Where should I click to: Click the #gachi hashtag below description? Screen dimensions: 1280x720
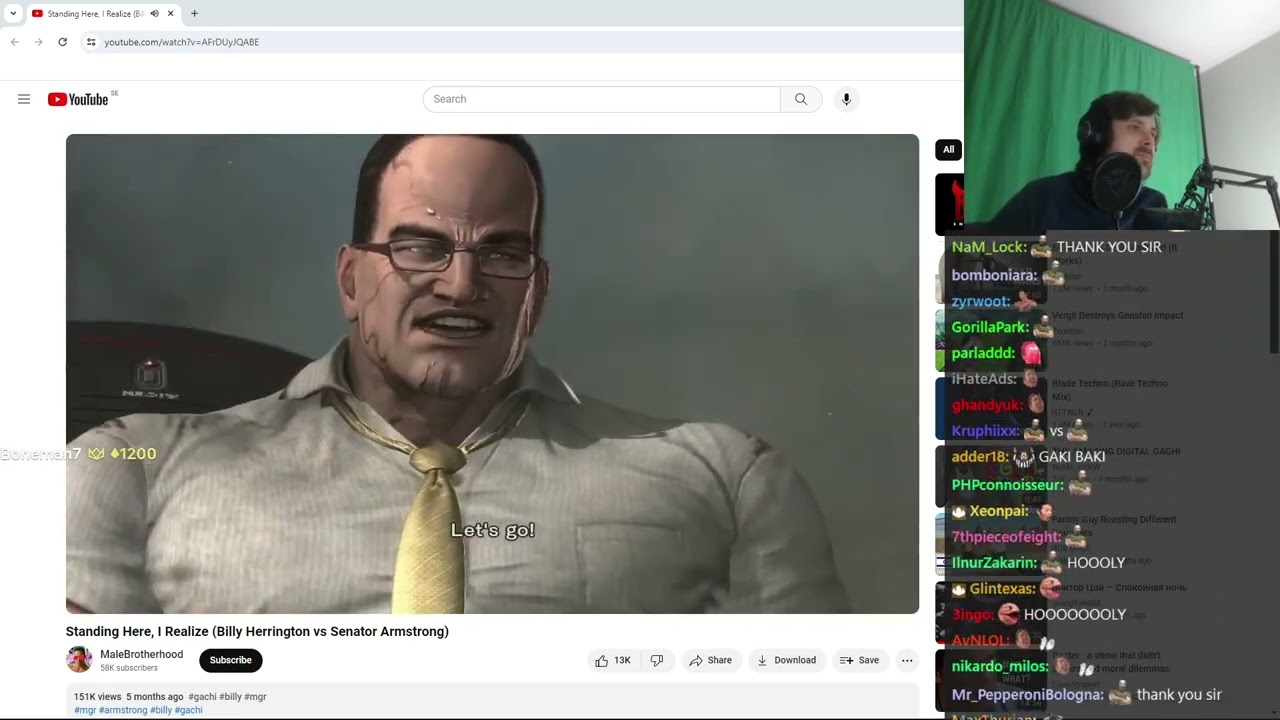(188, 710)
